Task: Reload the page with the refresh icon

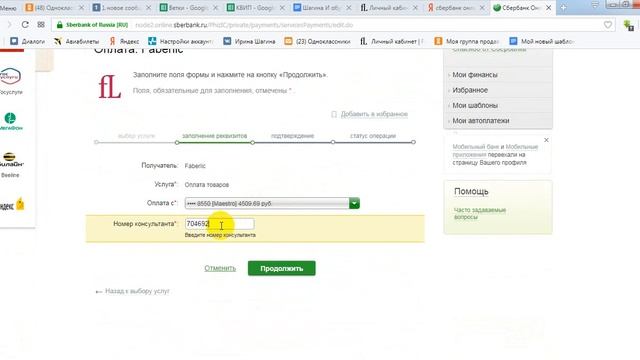Action: (25, 25)
